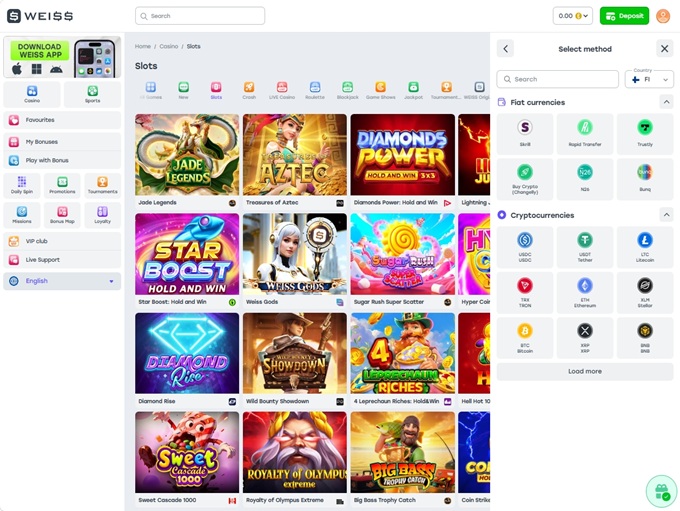Choose XRP cryptocurrency
Viewport: 680px width, 511px height.
pos(585,337)
